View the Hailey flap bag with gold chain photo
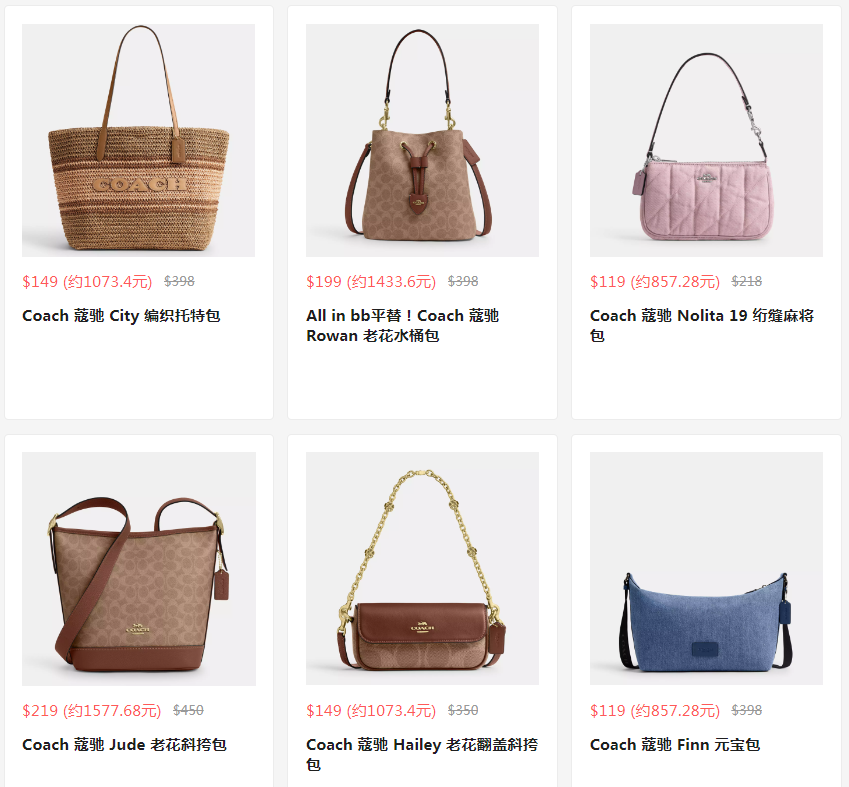The width and height of the screenshot is (849, 787). point(422,569)
